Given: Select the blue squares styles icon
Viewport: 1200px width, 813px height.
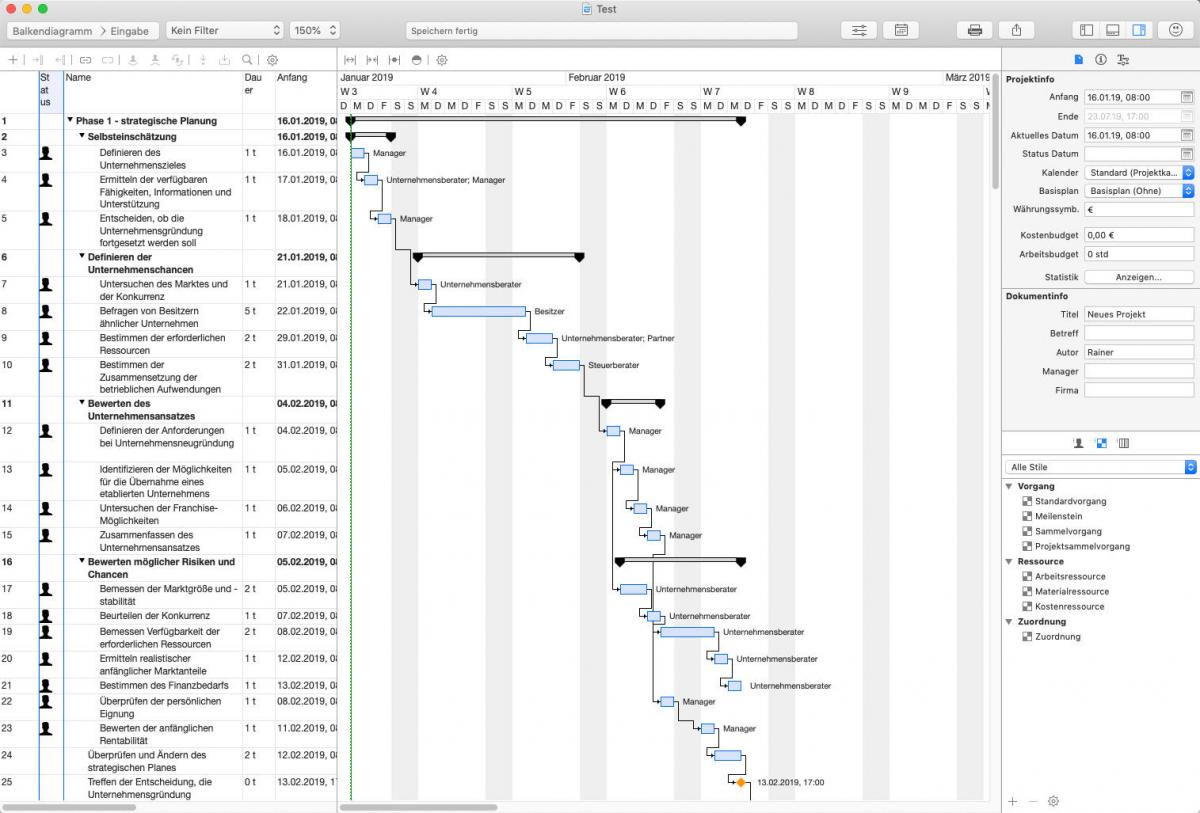Looking at the screenshot, I should click(1101, 442).
